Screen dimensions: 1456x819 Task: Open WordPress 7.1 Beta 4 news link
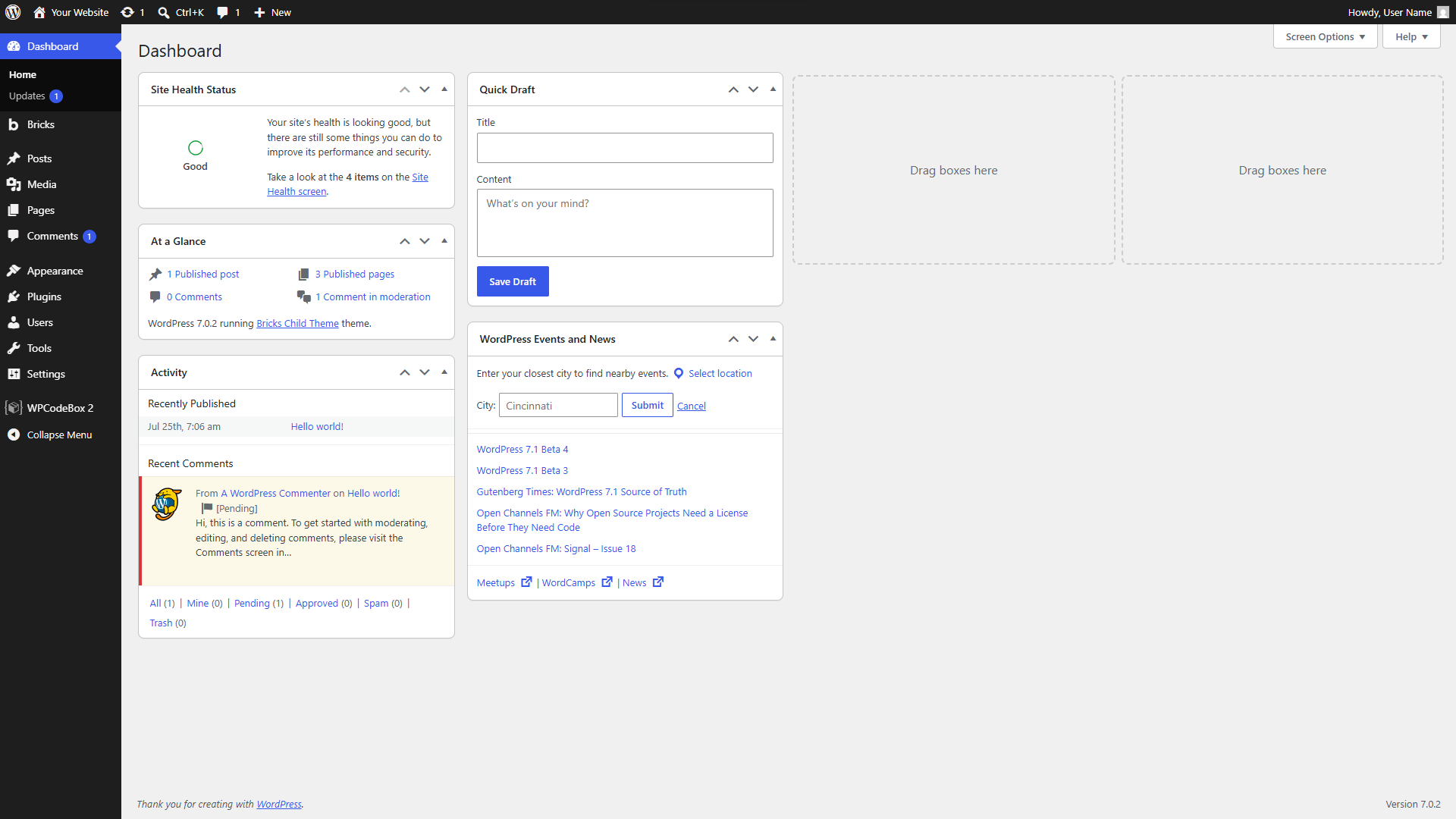[x=522, y=450]
